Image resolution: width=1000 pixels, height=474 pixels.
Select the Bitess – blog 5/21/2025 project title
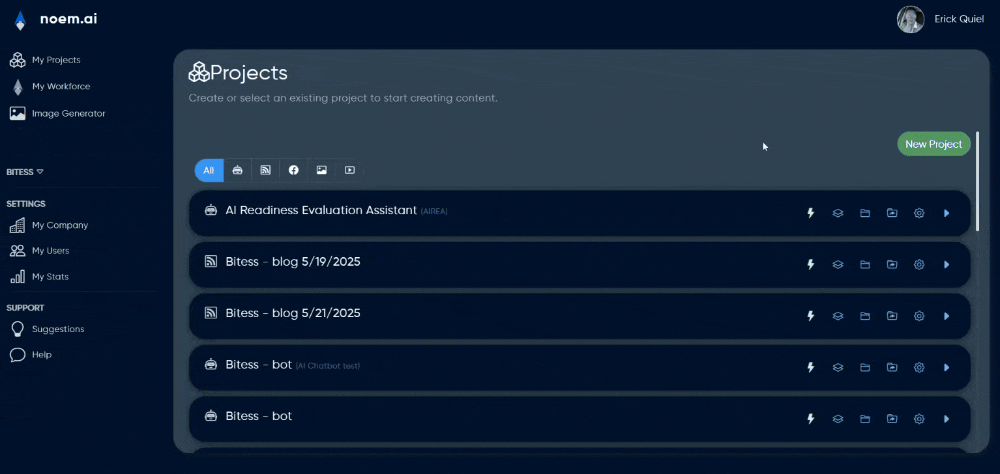click(x=293, y=313)
